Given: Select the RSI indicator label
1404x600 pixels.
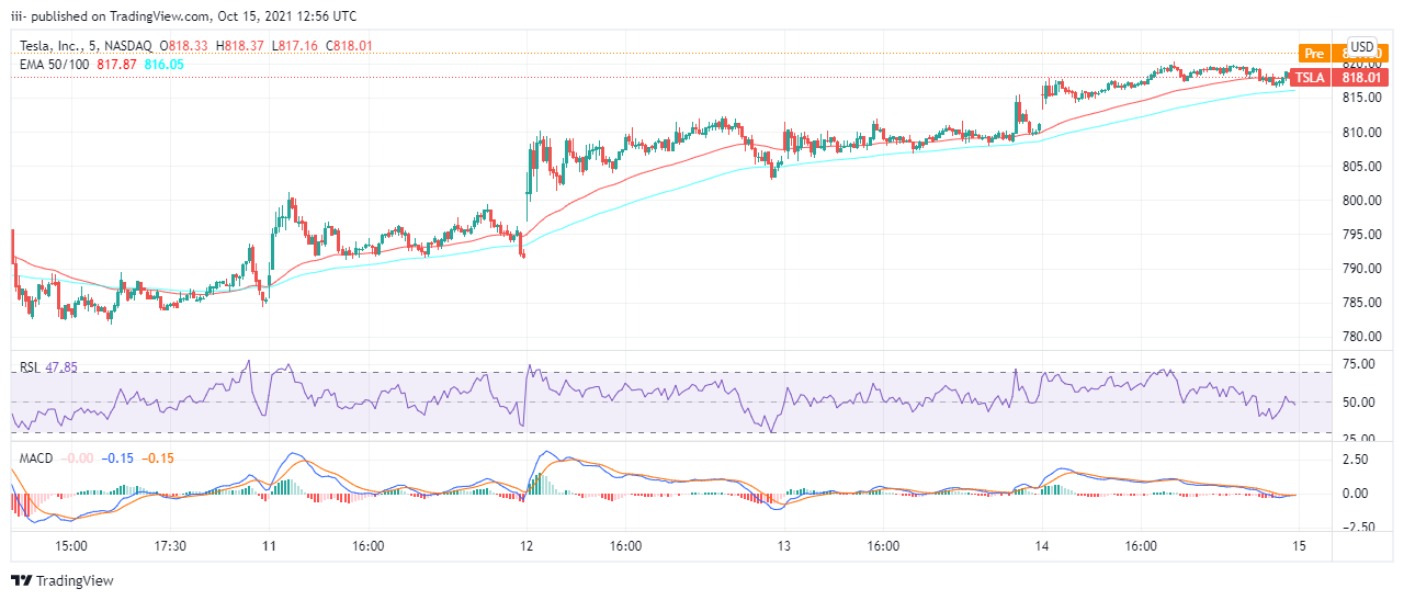Looking at the screenshot, I should pyautogui.click(x=30, y=368).
